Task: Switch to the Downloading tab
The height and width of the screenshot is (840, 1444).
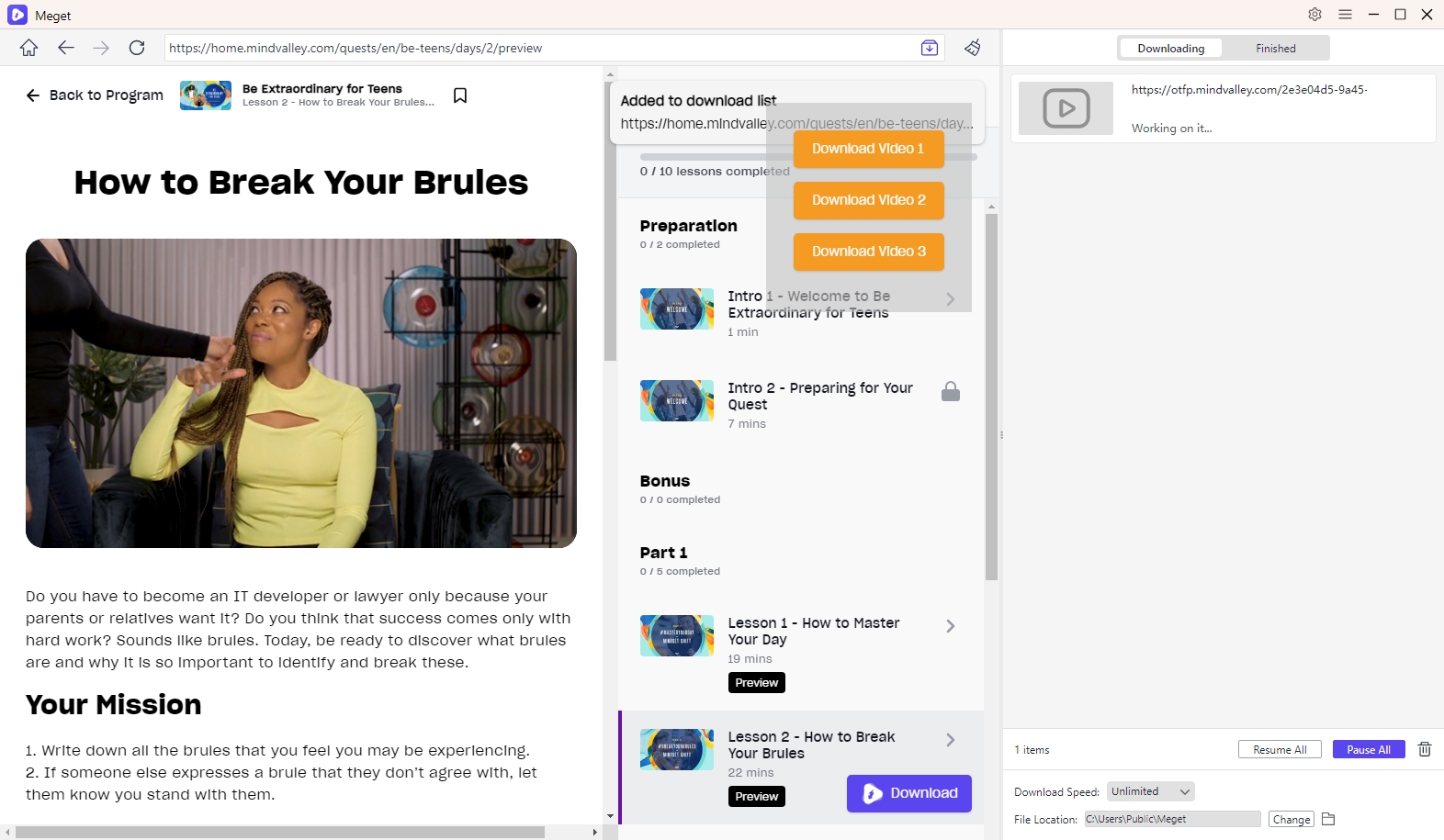Action: (x=1170, y=49)
